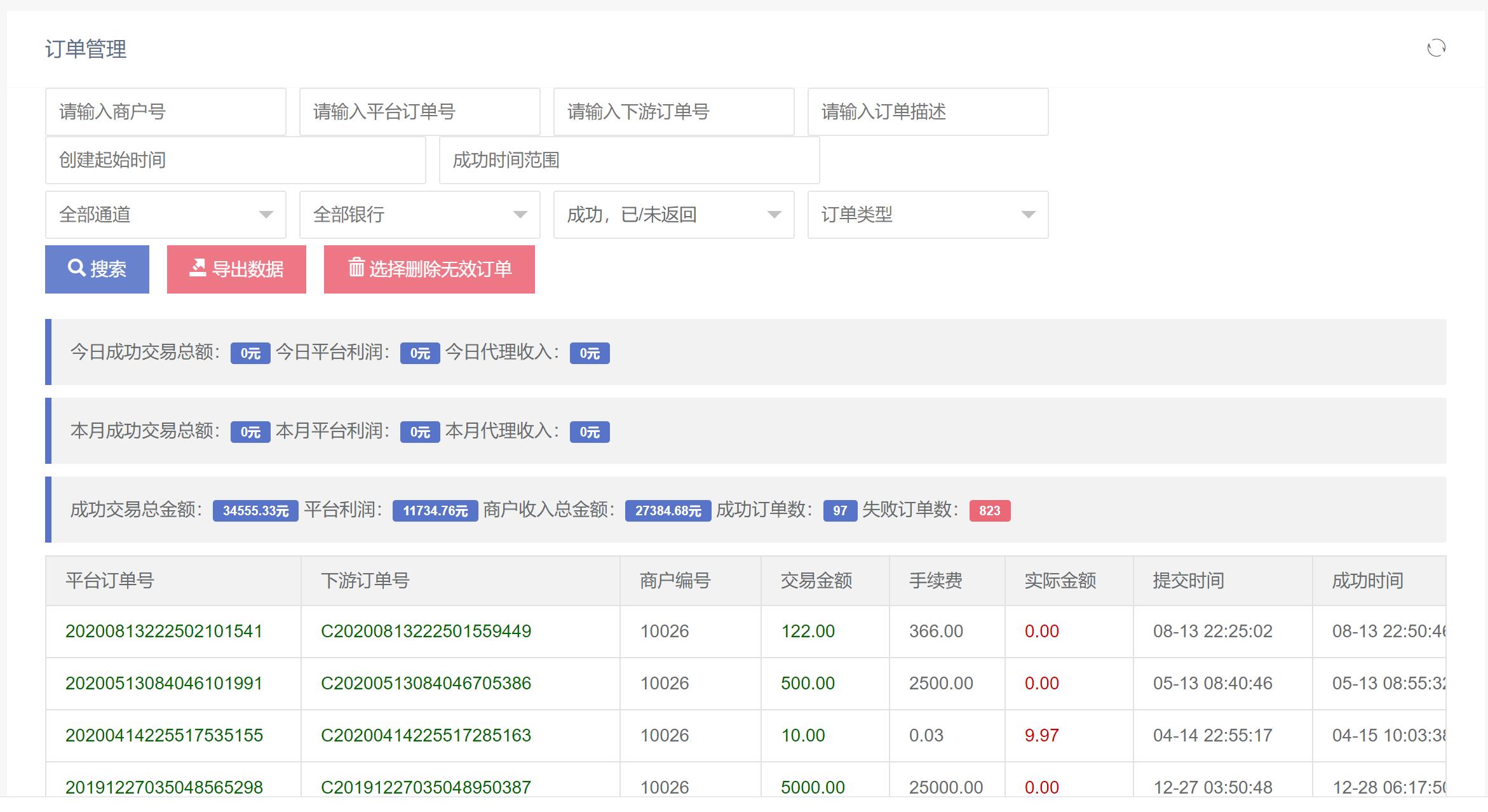Click the failed orders count badge 823
The width and height of the screenshot is (1488, 812).
click(989, 511)
